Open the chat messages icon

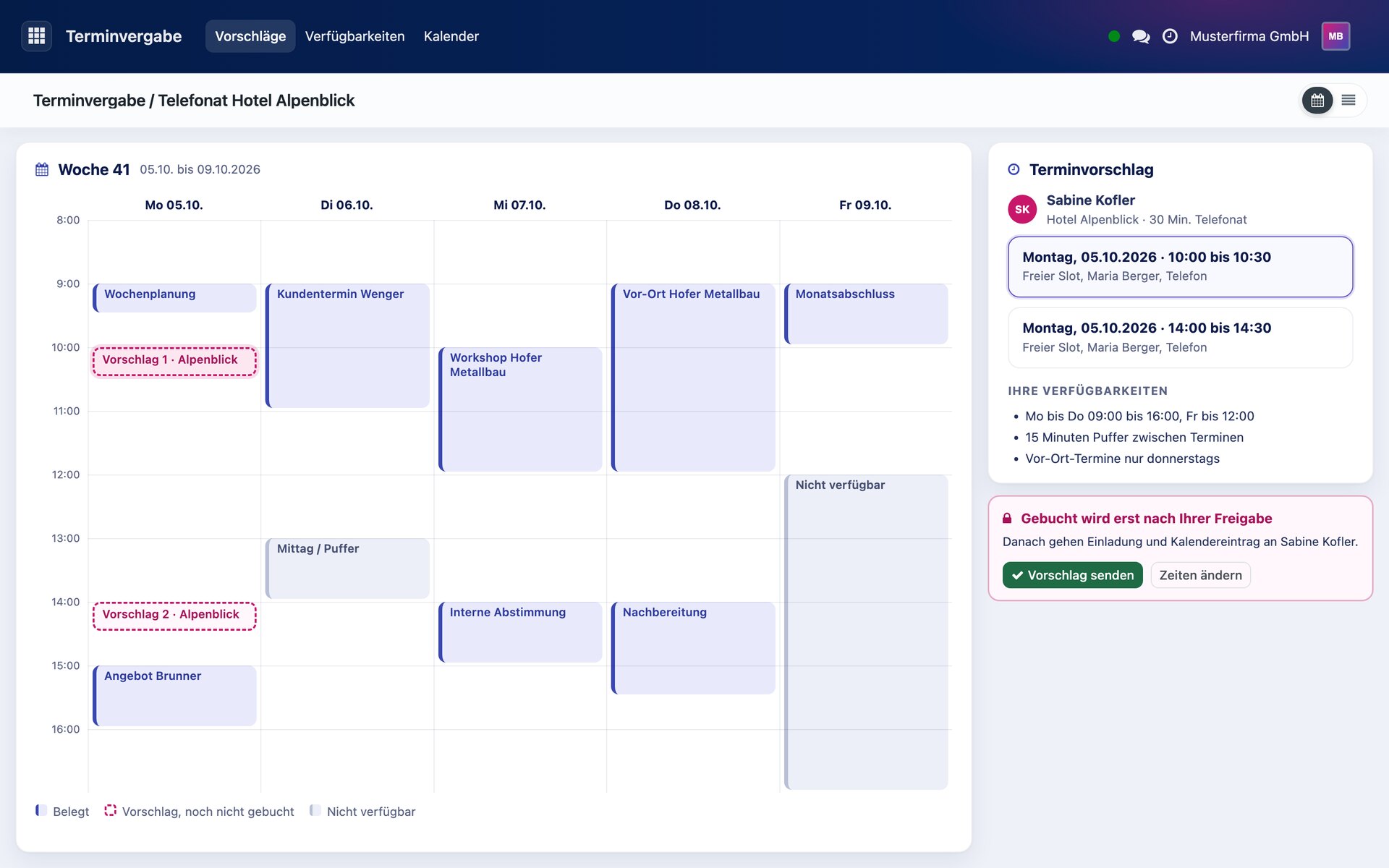[1141, 36]
